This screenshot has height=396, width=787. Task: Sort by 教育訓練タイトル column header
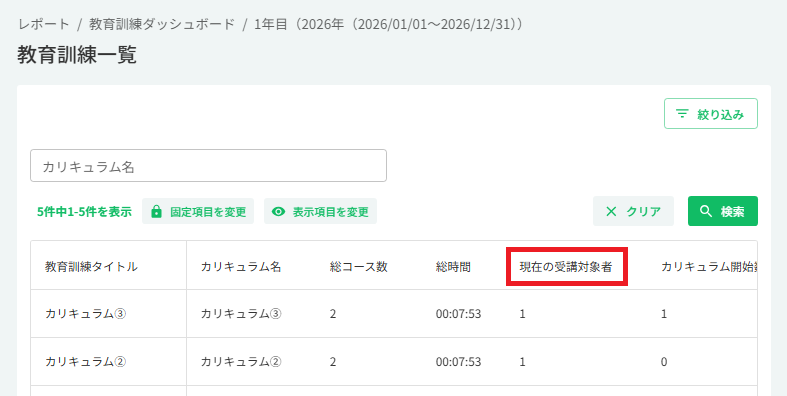(x=91, y=267)
